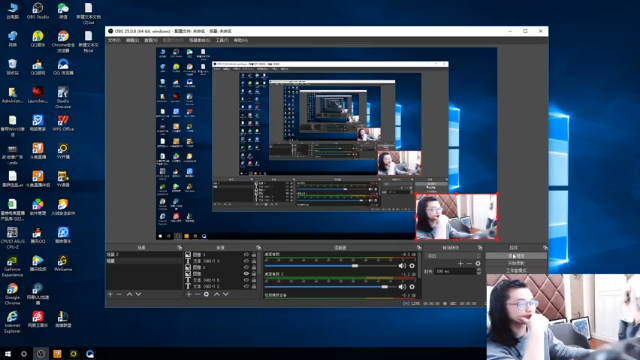Image resolution: width=640 pixels, height=360 pixels.
Task: Open WeGame desktop shortcut
Action: pos(63,263)
